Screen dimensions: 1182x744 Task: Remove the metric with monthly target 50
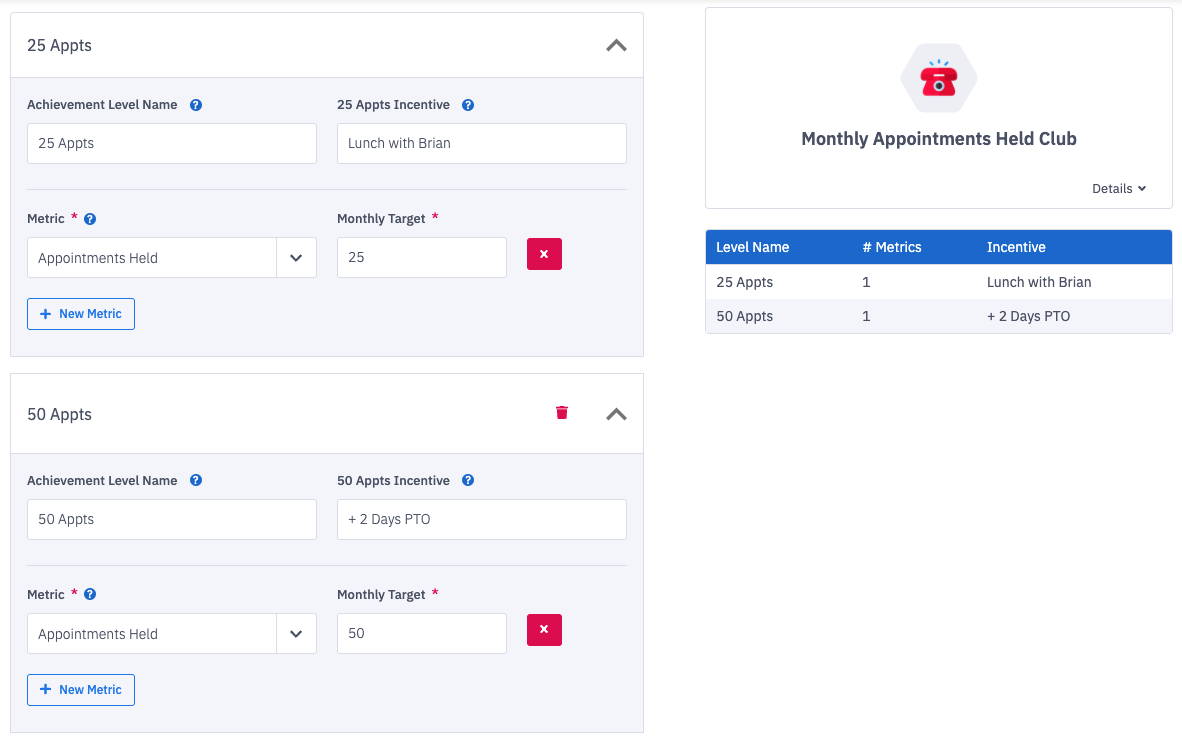tap(544, 630)
